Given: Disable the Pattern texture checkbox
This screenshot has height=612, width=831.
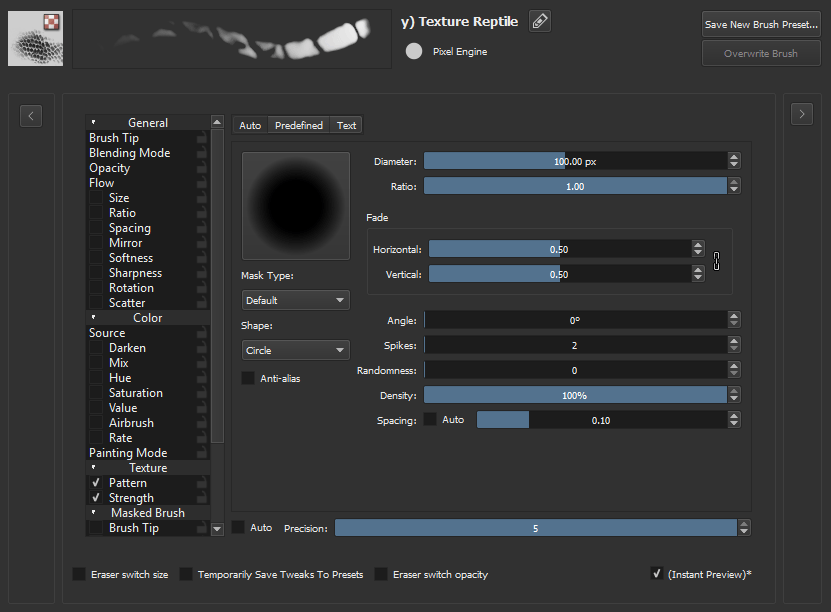Looking at the screenshot, I should pyautogui.click(x=96, y=482).
